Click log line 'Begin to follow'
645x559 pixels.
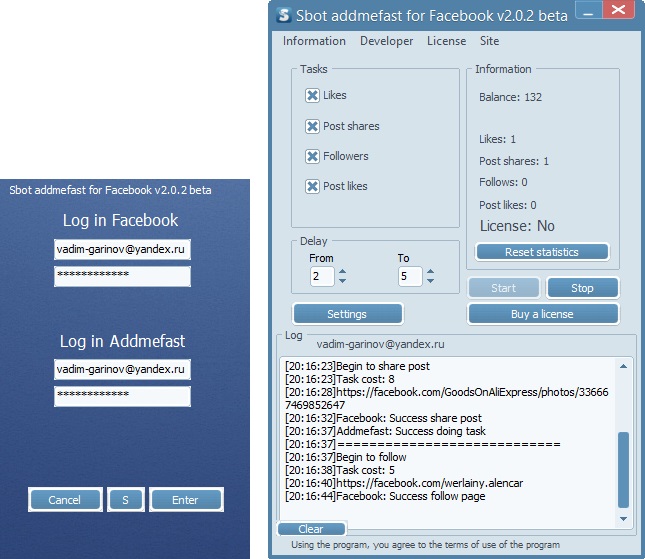[346, 457]
